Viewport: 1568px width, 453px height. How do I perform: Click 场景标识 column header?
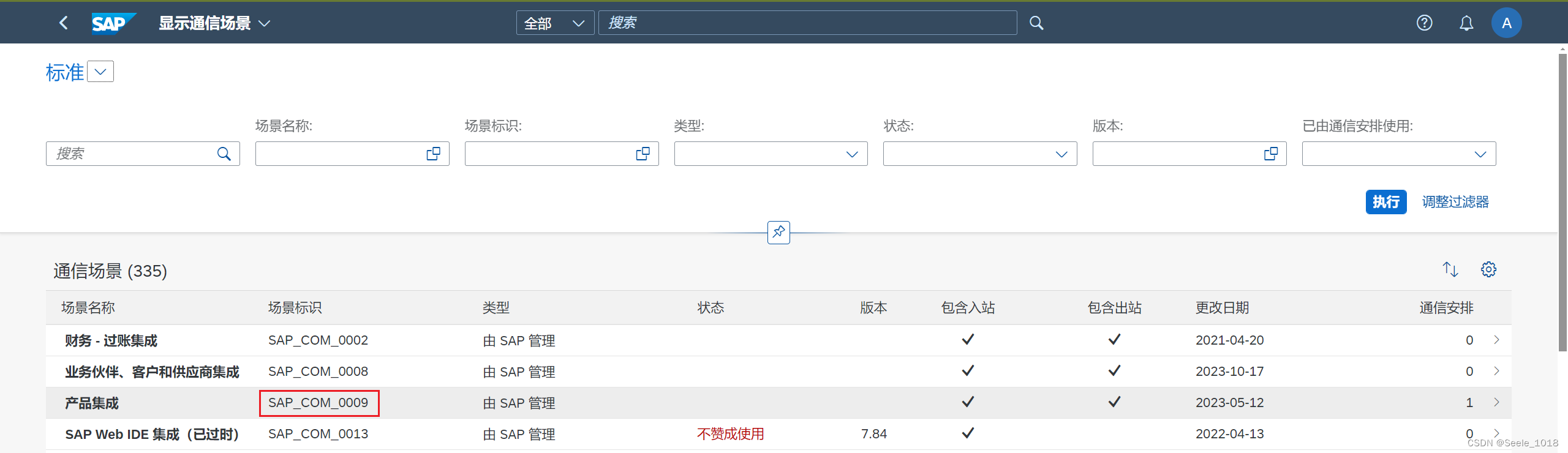(295, 308)
